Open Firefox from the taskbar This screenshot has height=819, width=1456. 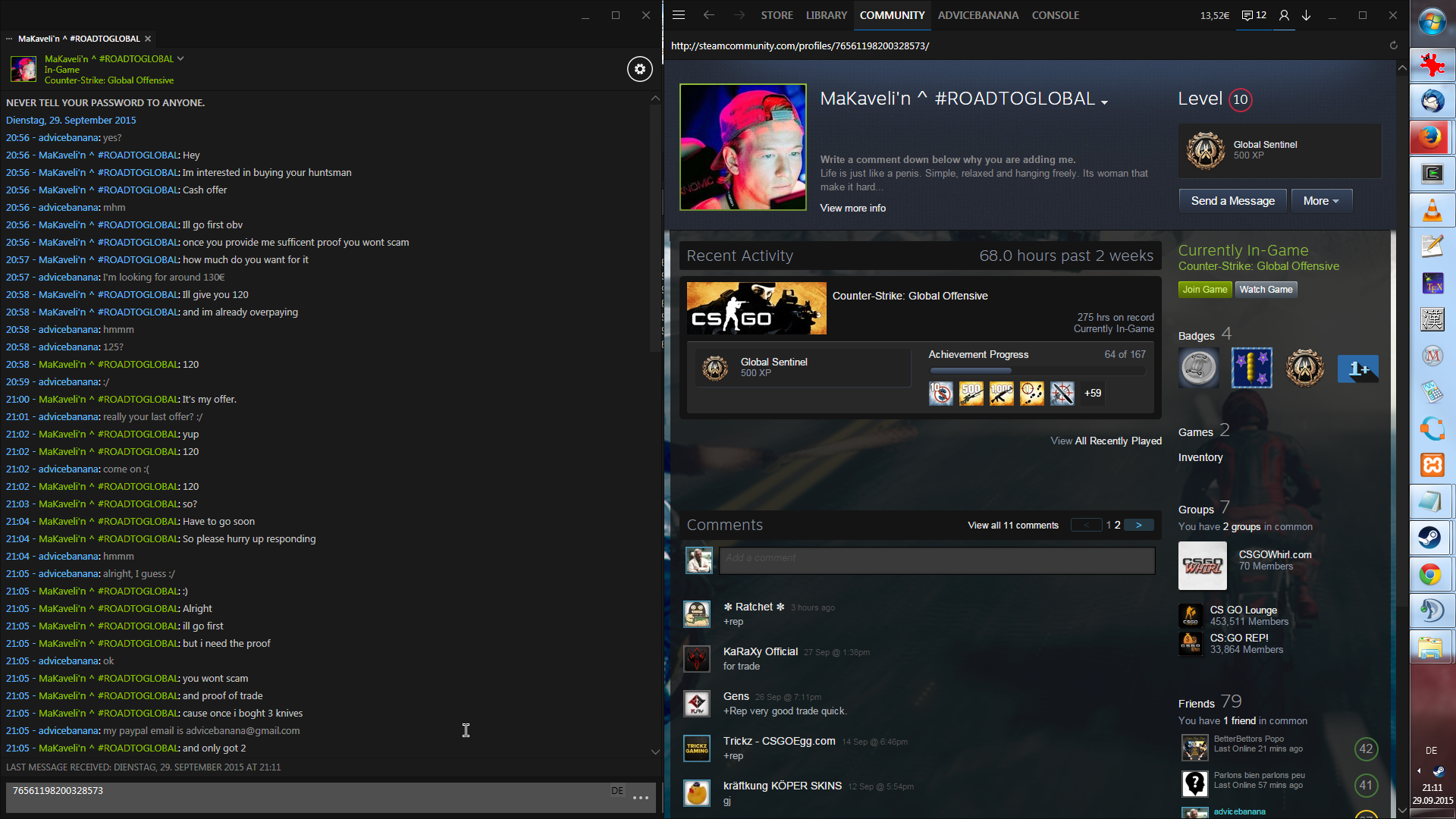pos(1431,137)
